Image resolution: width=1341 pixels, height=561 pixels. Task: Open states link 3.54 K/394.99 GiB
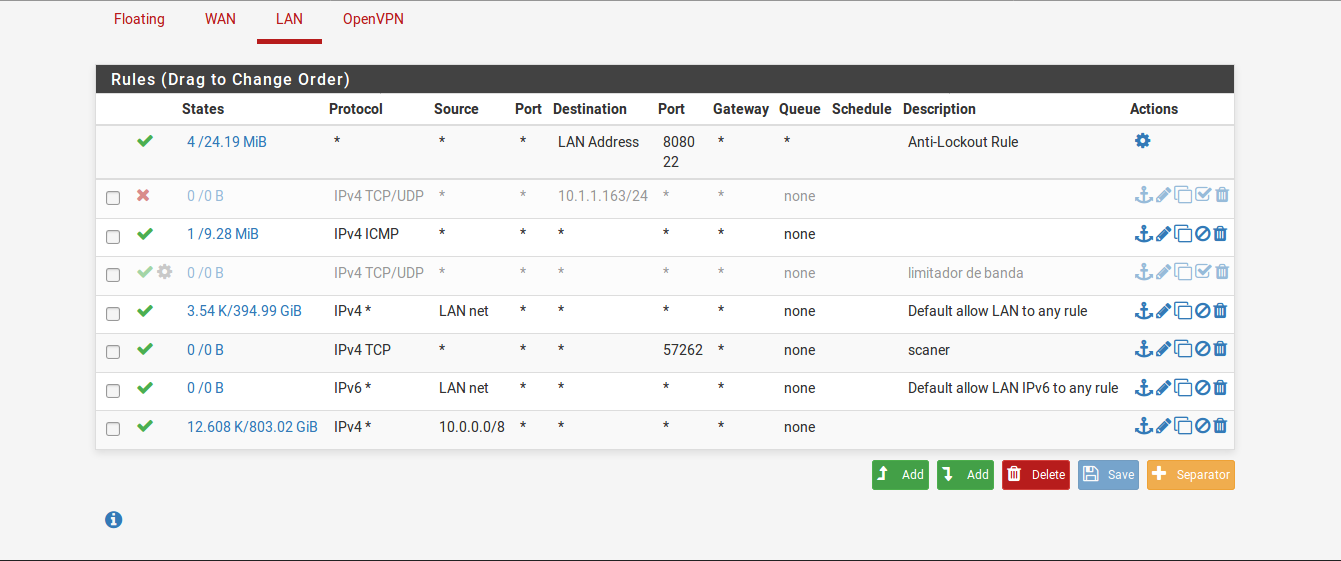point(244,311)
